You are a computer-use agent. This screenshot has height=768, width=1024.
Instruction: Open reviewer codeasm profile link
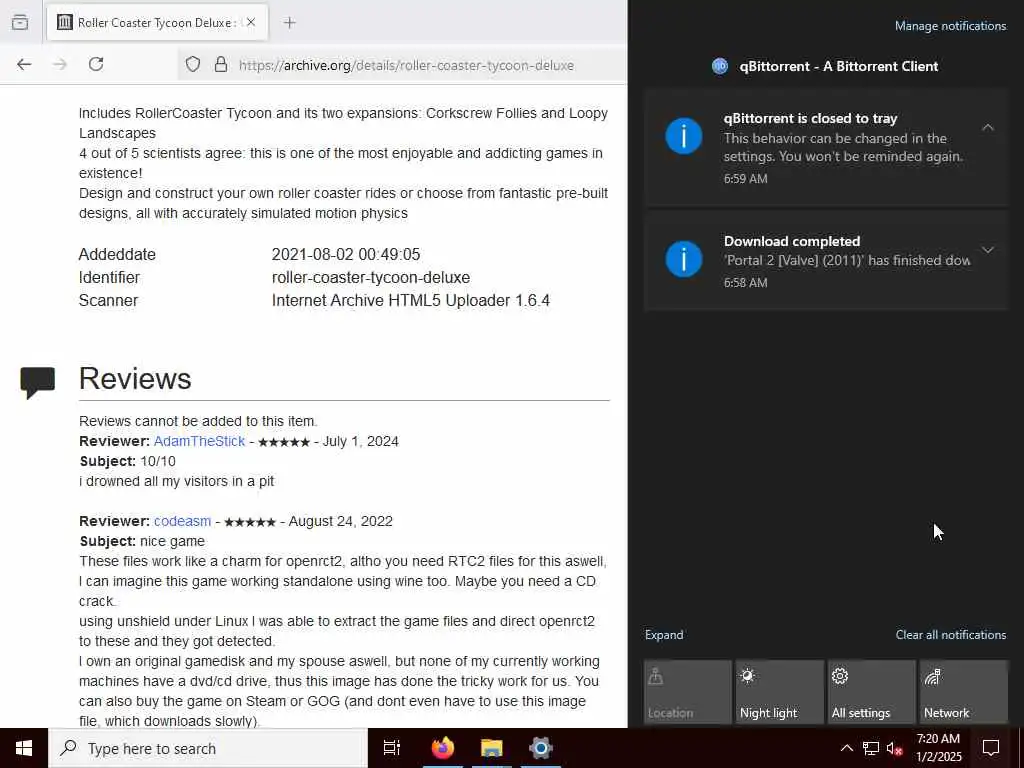(182, 521)
